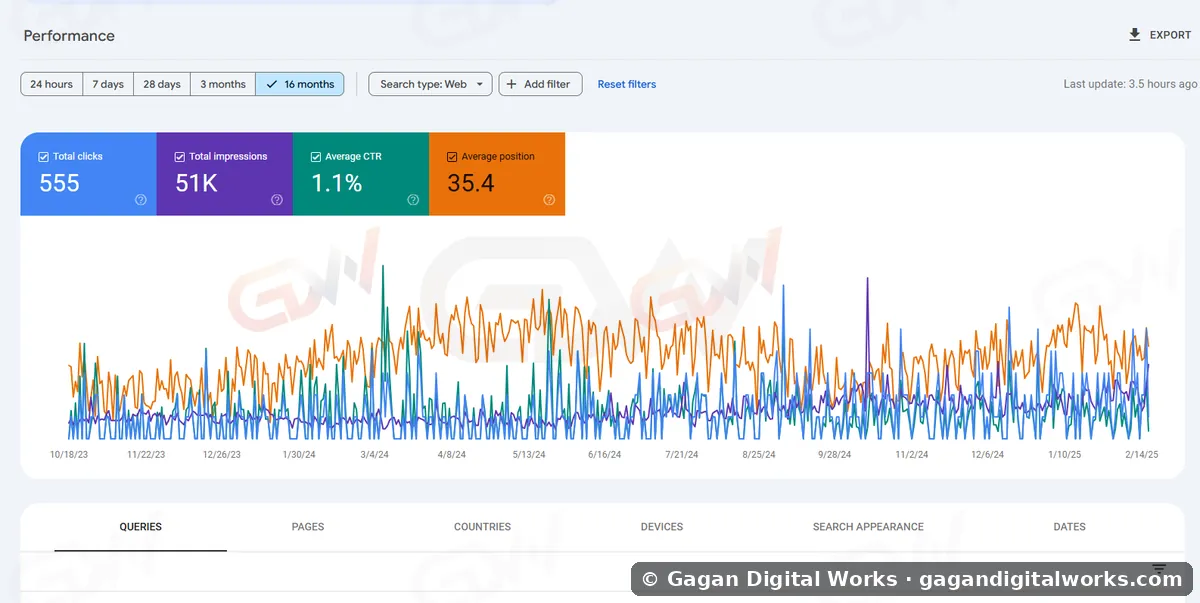The width and height of the screenshot is (1200, 603).
Task: Click the Export download icon
Action: tap(1134, 35)
